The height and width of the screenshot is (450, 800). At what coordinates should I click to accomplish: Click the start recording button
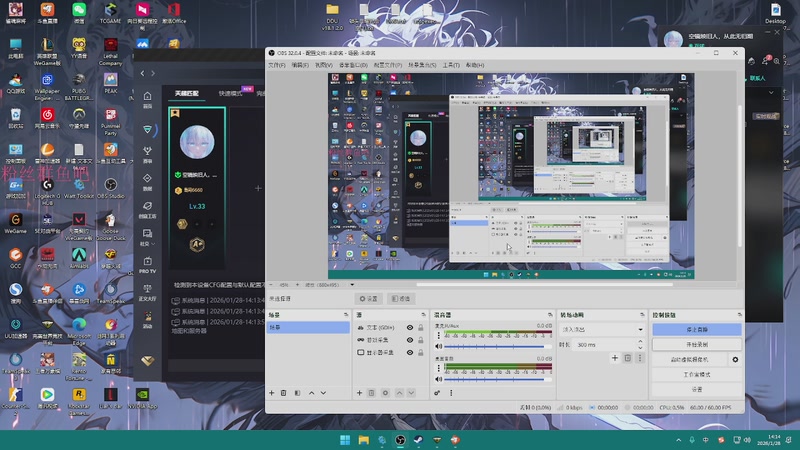click(x=697, y=344)
